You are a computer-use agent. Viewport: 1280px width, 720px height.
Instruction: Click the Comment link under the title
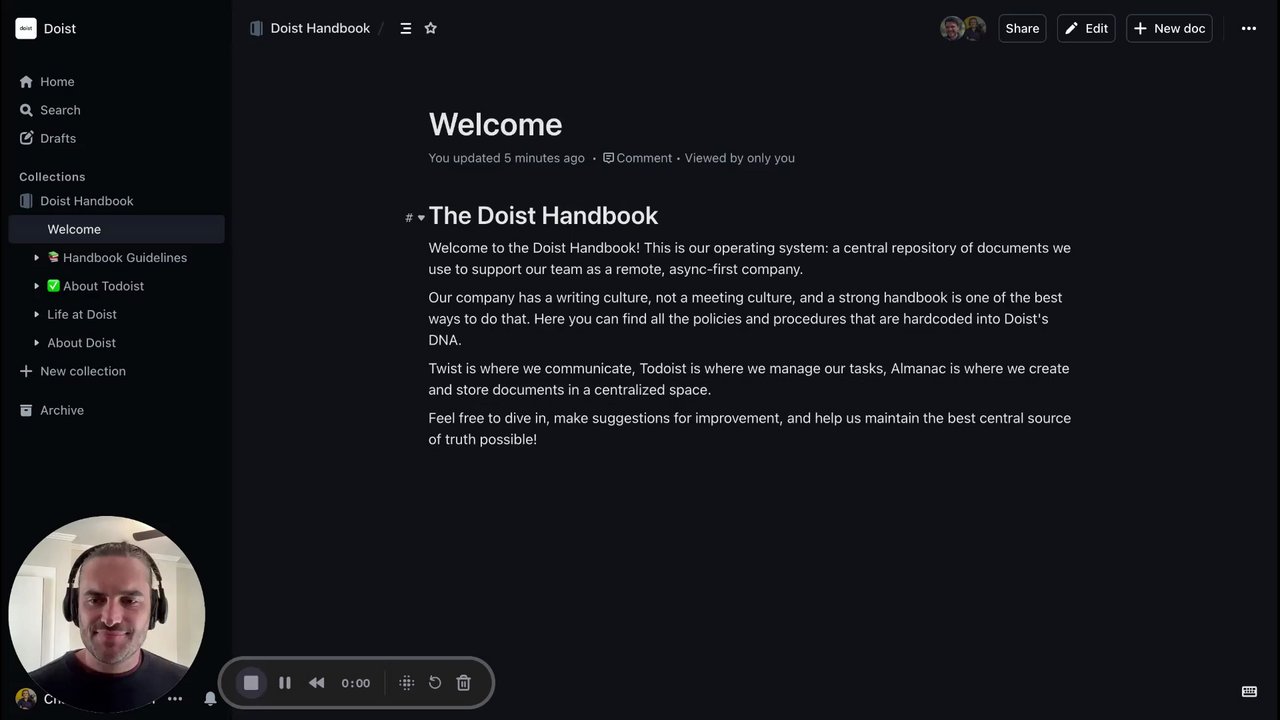point(637,158)
